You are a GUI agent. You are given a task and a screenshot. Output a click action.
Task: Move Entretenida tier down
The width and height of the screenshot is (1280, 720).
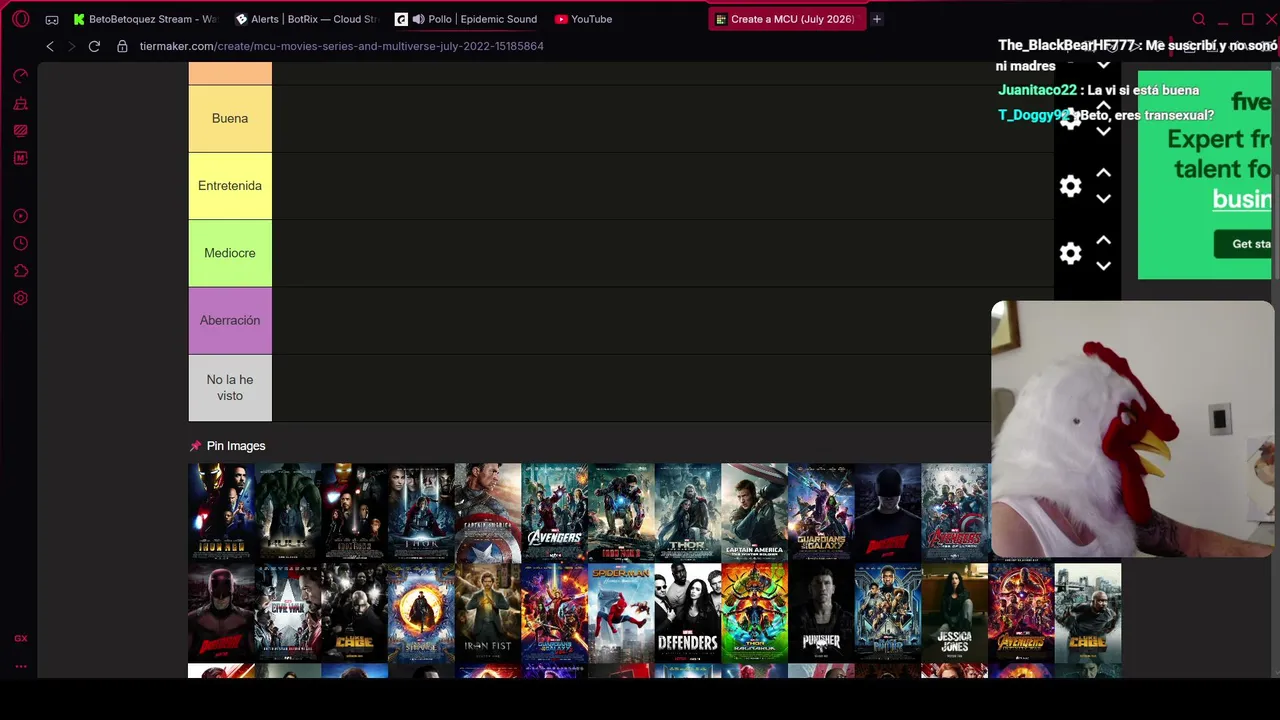coord(1103,199)
